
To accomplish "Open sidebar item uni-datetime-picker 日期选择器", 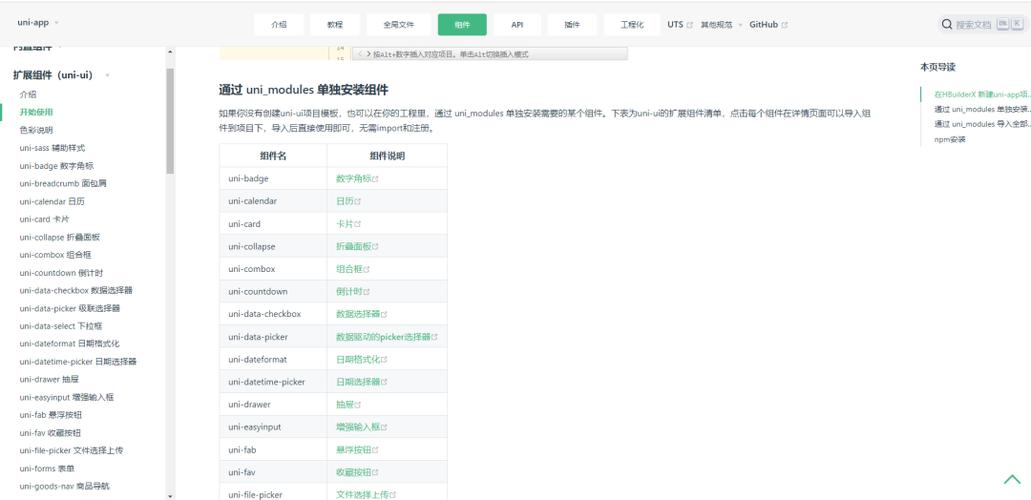I will (x=78, y=361).
